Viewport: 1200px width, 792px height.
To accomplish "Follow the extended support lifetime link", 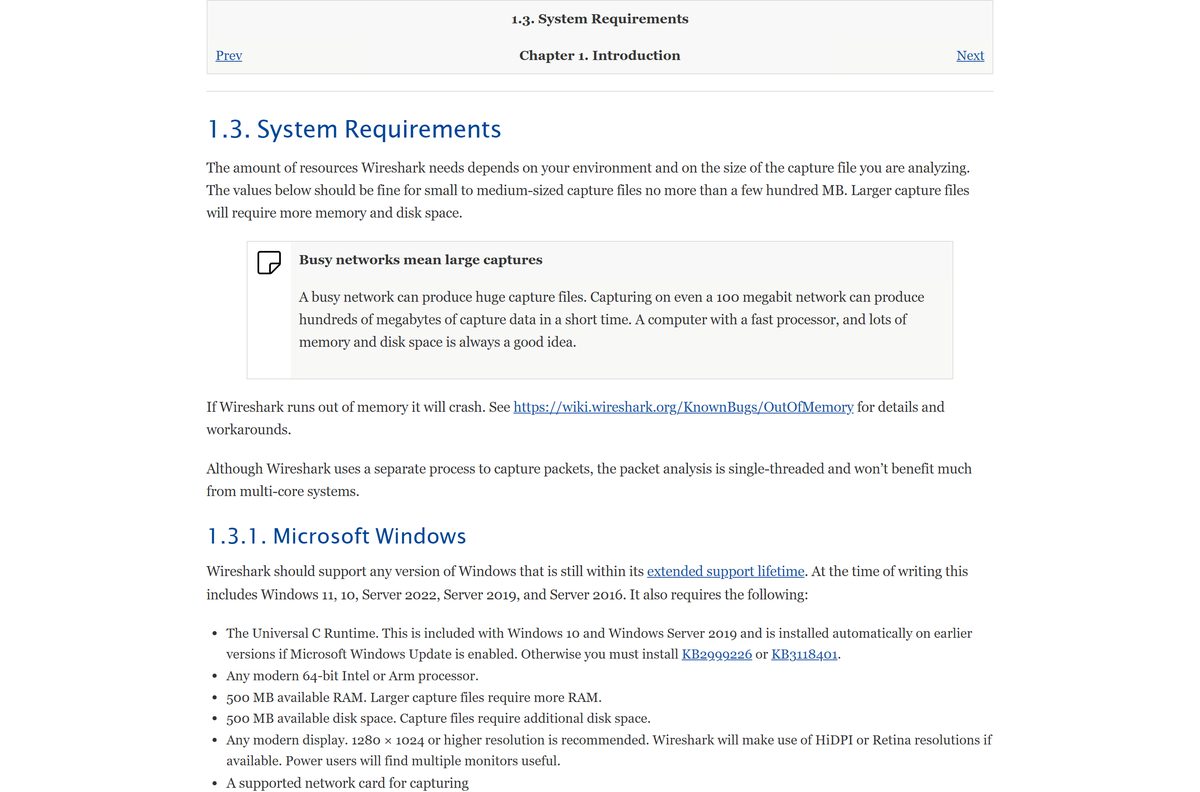I will (726, 572).
